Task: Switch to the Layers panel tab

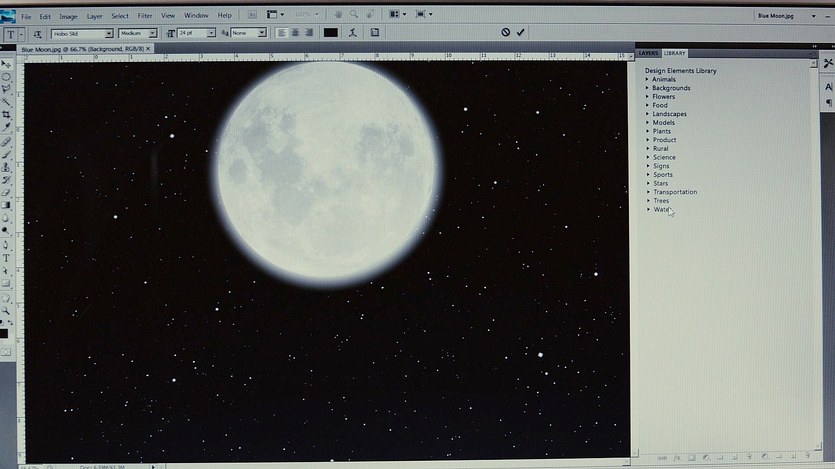Action: (x=649, y=53)
